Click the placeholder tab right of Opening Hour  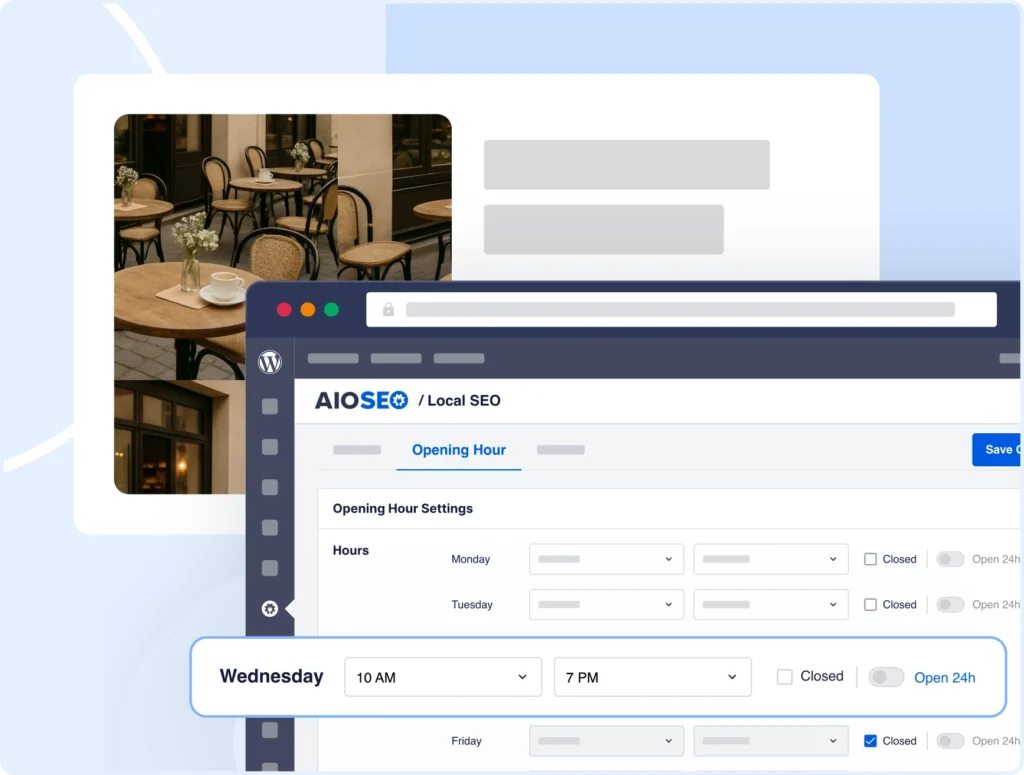click(560, 450)
